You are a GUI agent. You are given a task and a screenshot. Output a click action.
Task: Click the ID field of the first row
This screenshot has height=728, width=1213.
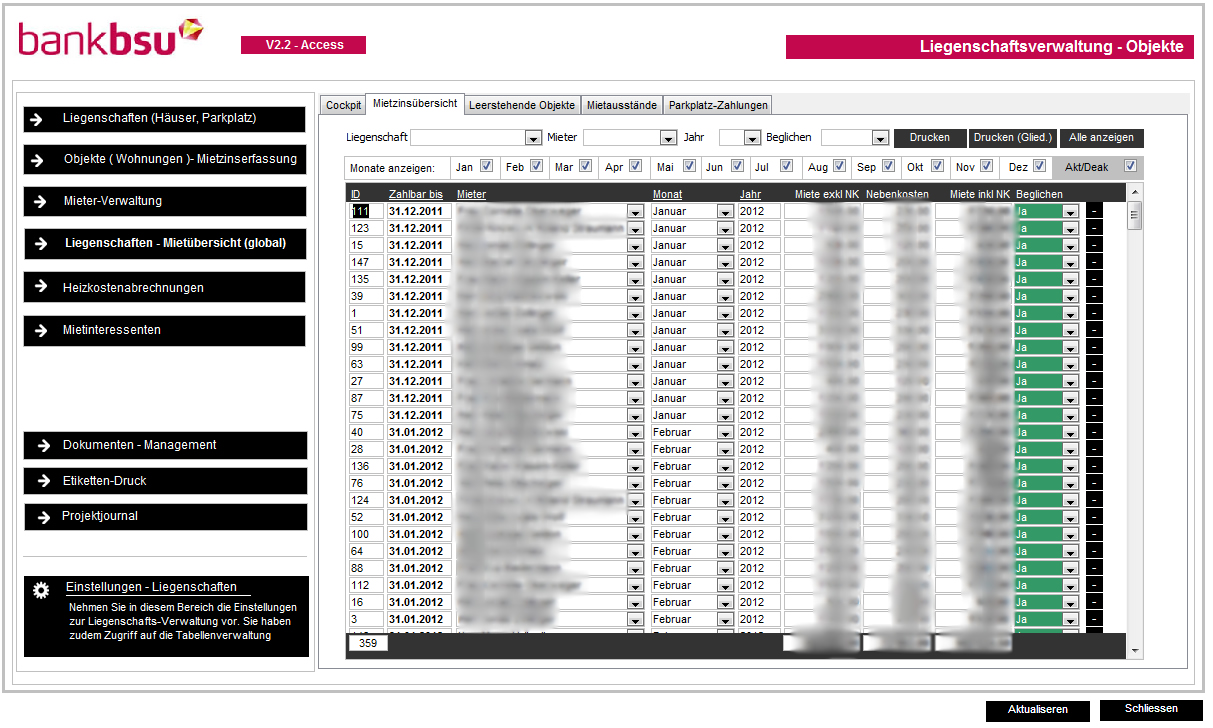pyautogui.click(x=365, y=212)
